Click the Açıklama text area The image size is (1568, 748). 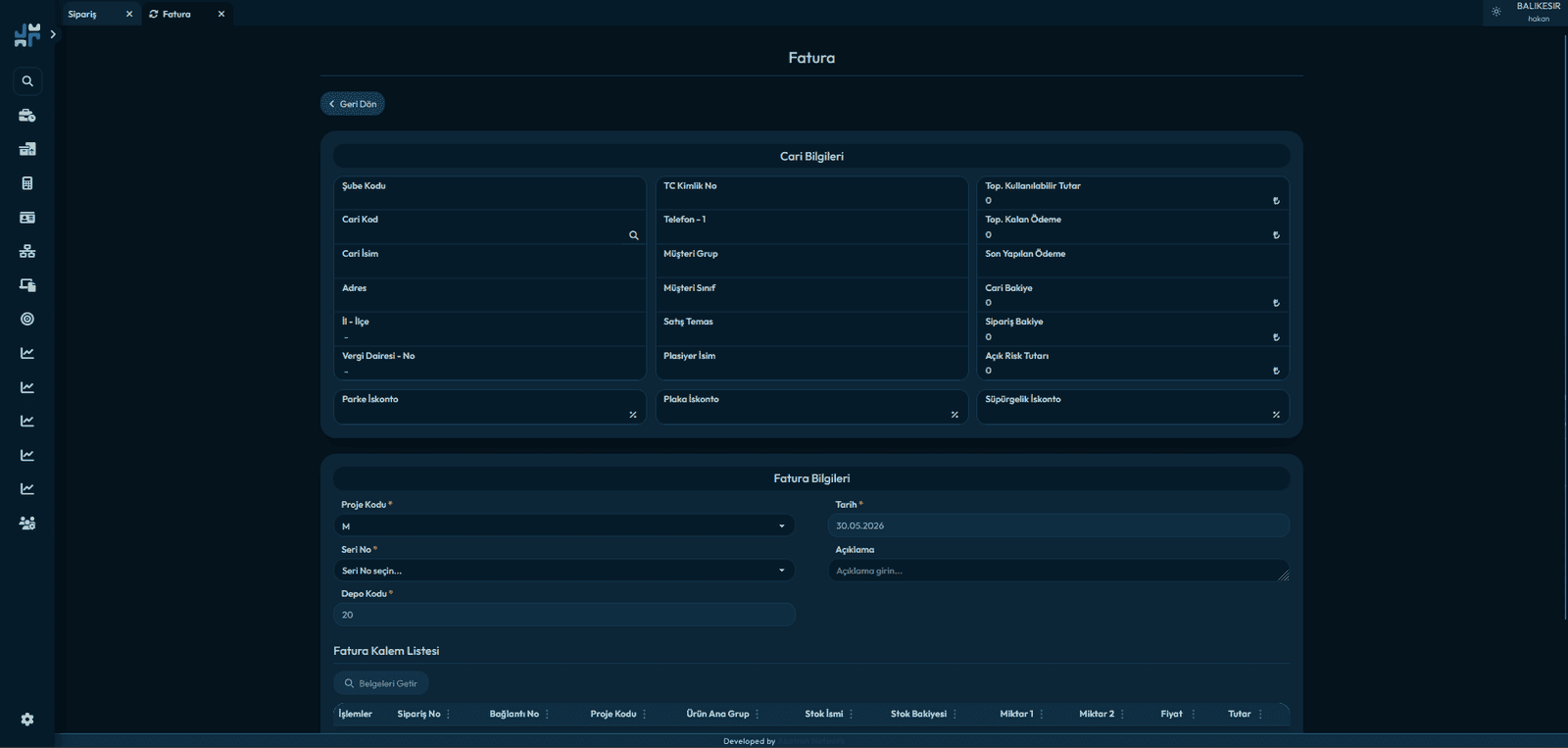(1058, 571)
